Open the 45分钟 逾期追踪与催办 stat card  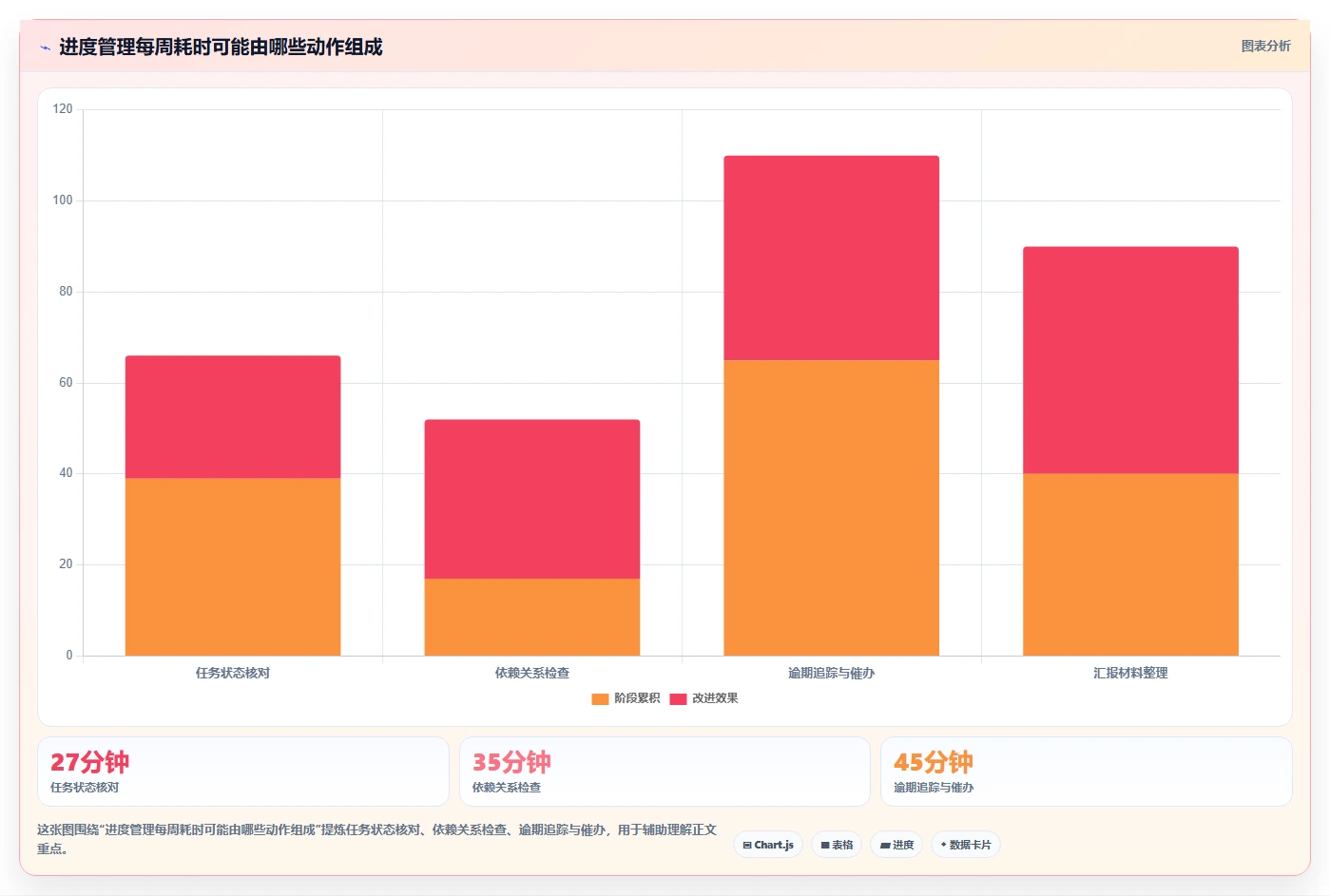1086,772
